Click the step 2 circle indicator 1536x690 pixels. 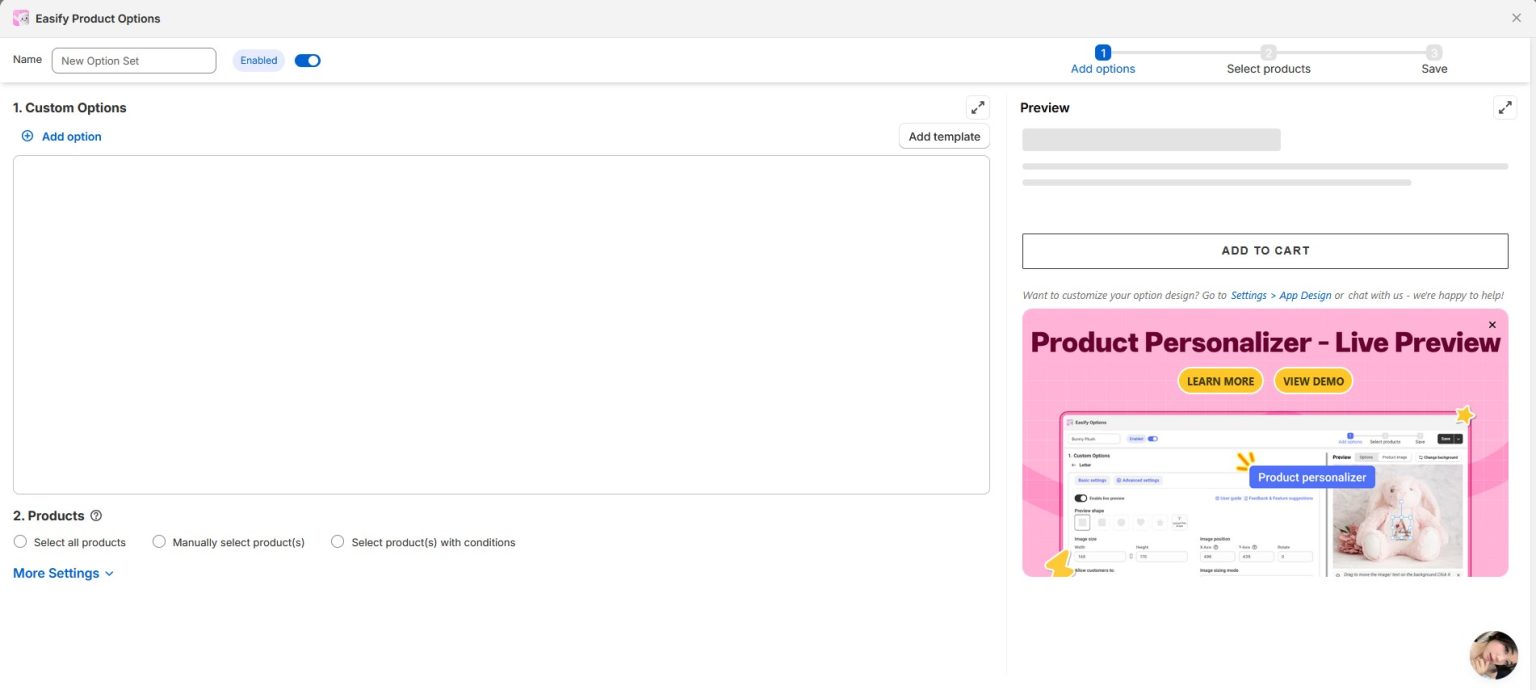pos(1268,52)
